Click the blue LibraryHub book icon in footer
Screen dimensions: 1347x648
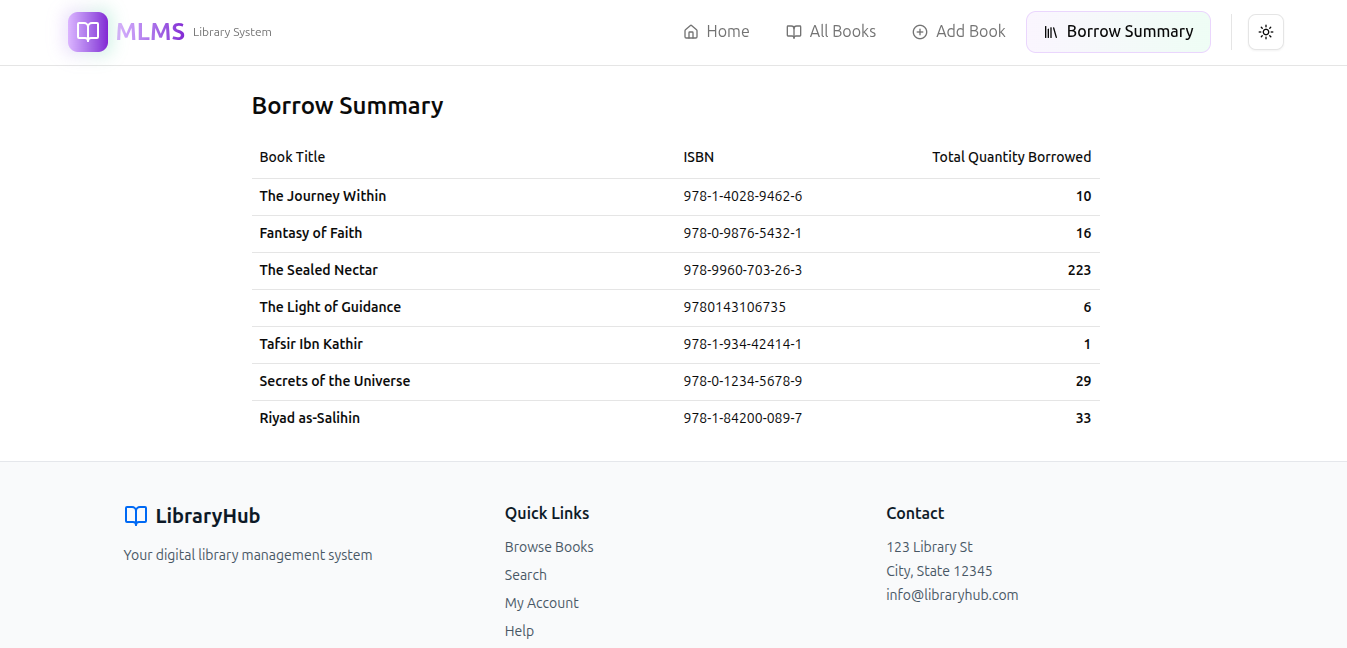(x=136, y=516)
